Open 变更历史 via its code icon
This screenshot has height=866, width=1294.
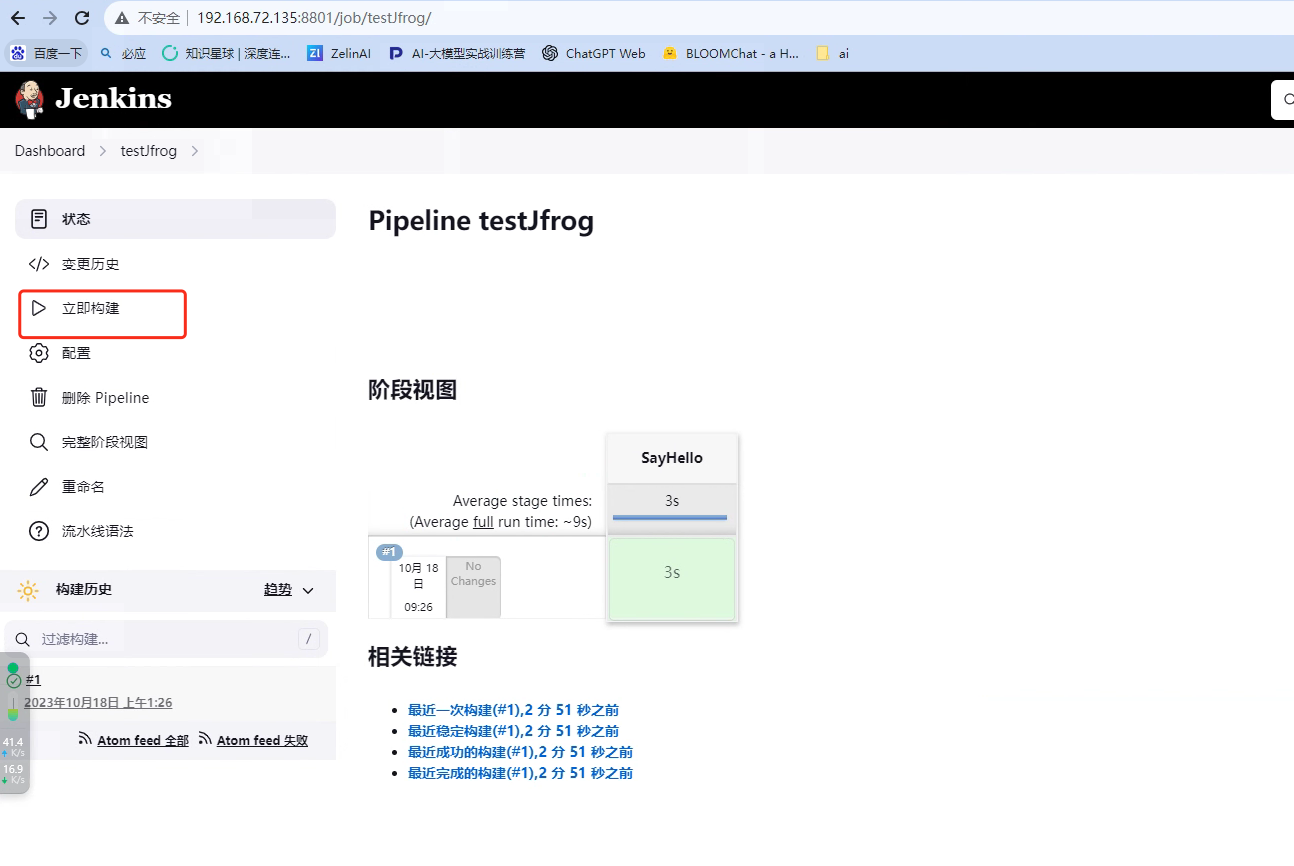[x=38, y=263]
